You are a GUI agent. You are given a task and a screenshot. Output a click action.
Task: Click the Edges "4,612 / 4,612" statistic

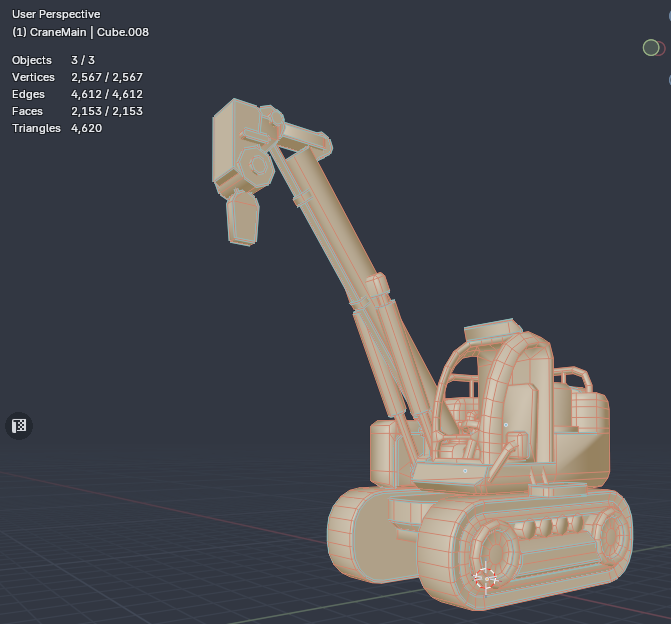click(x=107, y=94)
